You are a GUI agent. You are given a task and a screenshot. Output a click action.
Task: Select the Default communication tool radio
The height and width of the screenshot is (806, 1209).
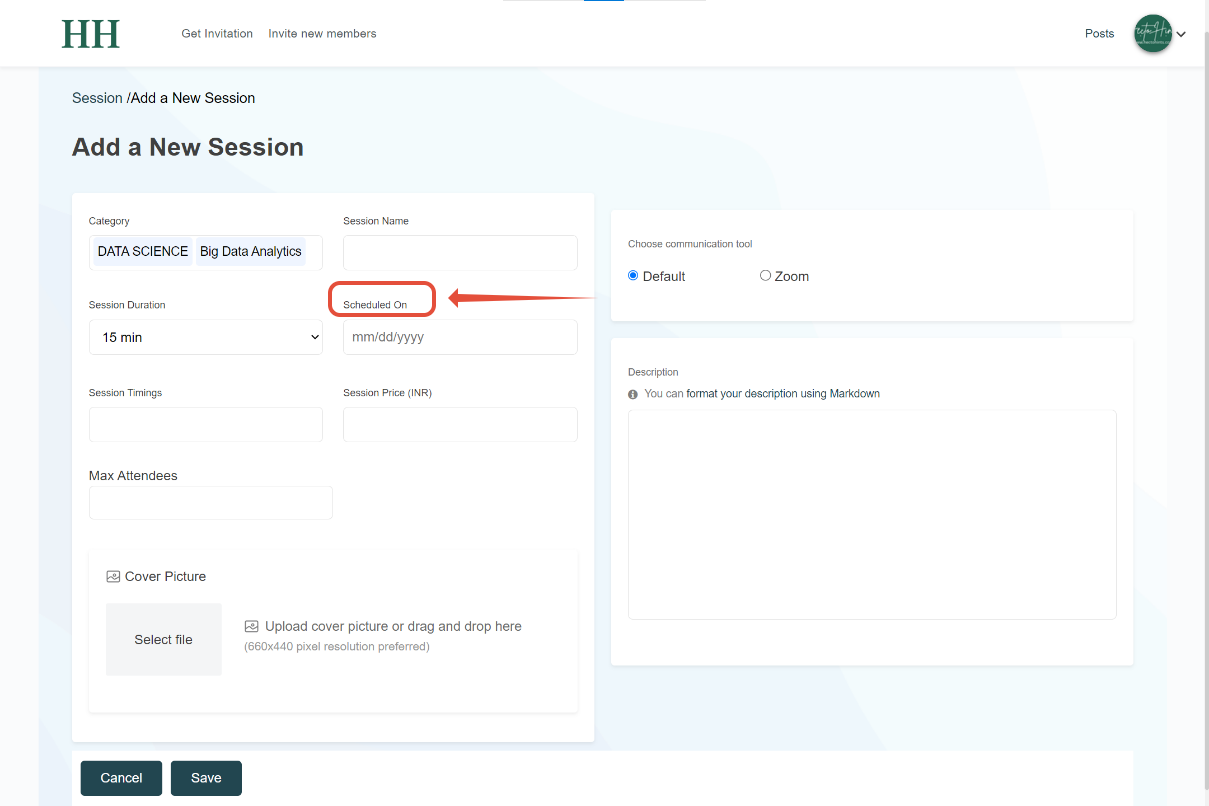point(633,276)
